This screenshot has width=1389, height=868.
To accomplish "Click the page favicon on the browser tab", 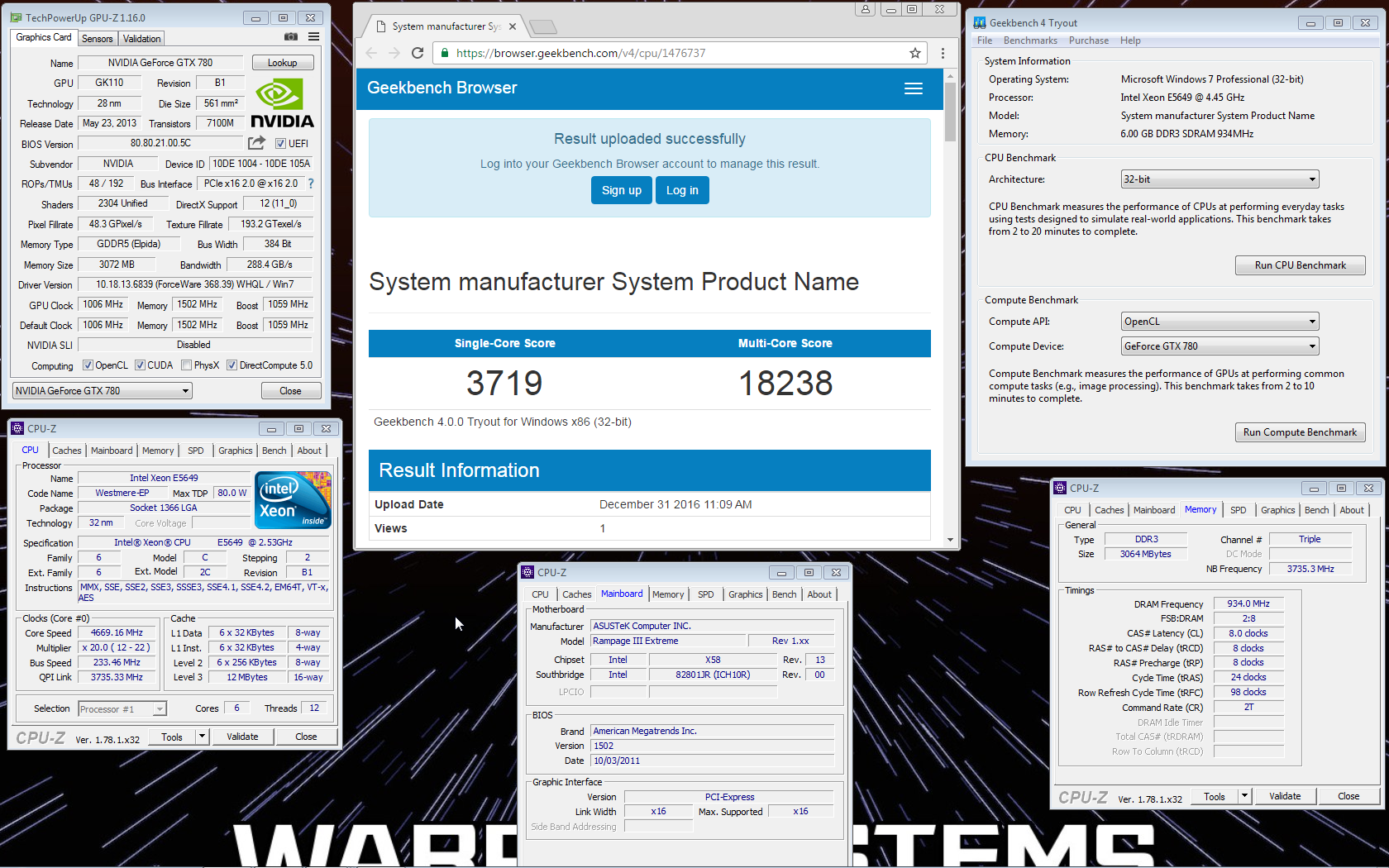I will pos(381,26).
